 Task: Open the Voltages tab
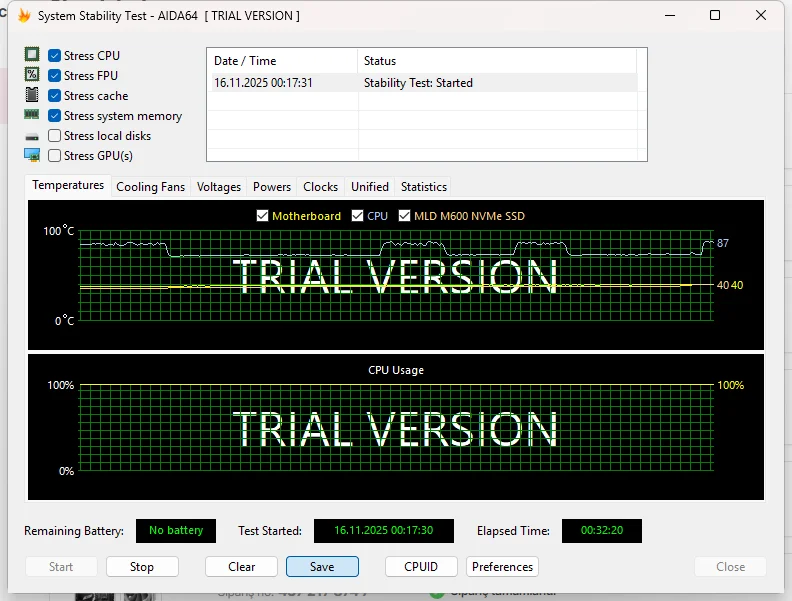click(219, 187)
